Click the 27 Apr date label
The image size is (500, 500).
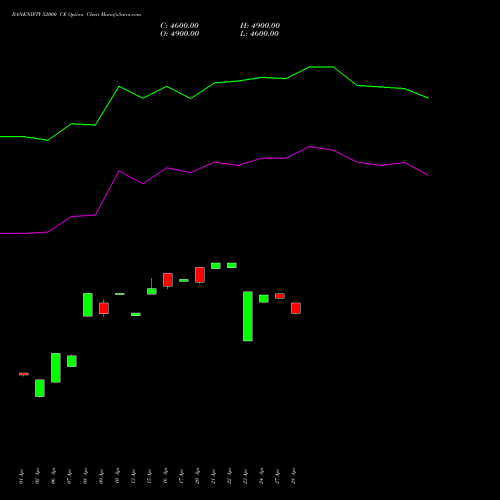coord(277,476)
